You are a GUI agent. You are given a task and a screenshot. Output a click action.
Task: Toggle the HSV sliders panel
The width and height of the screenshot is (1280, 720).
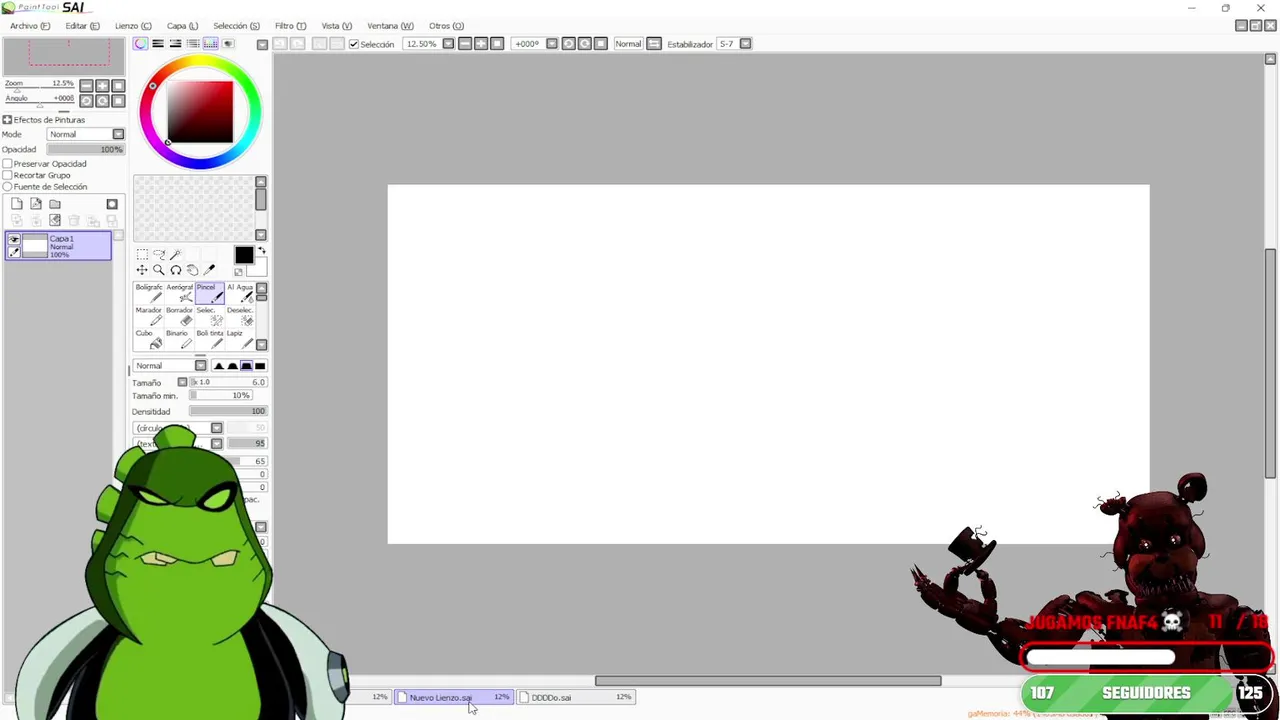175,44
